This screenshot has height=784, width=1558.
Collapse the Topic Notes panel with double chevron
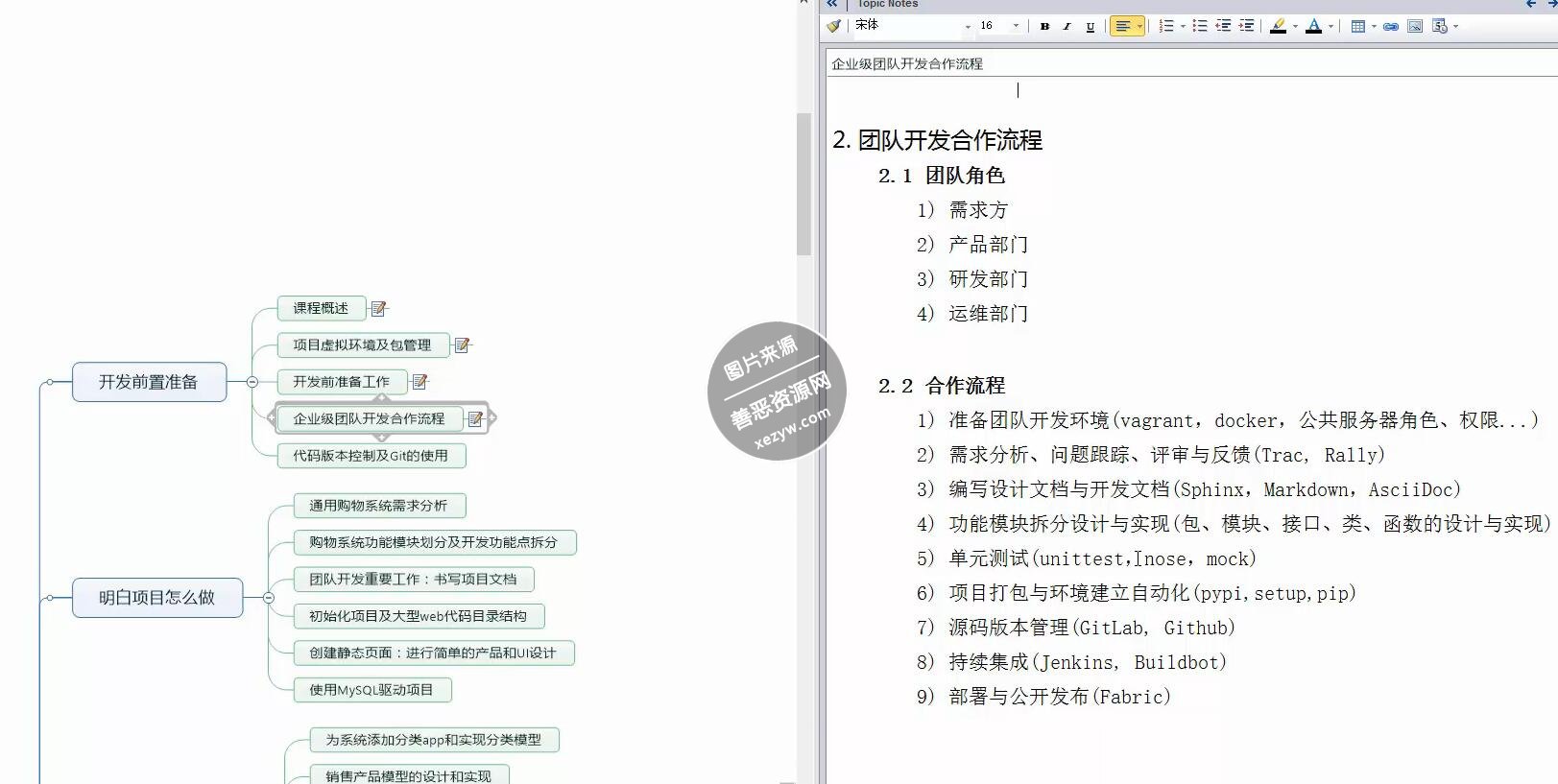[x=832, y=4]
